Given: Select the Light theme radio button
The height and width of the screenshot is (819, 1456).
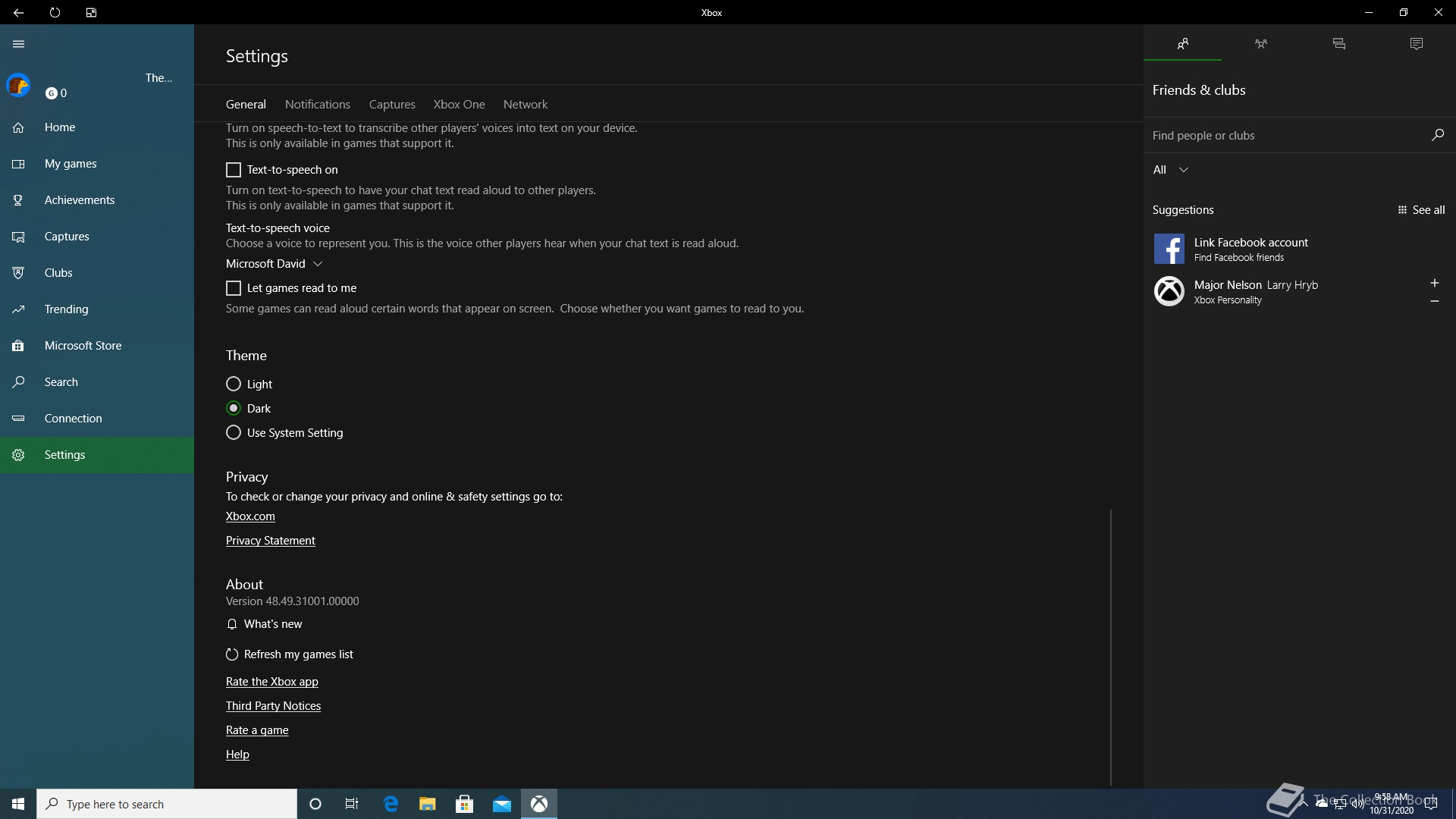Looking at the screenshot, I should (x=234, y=384).
